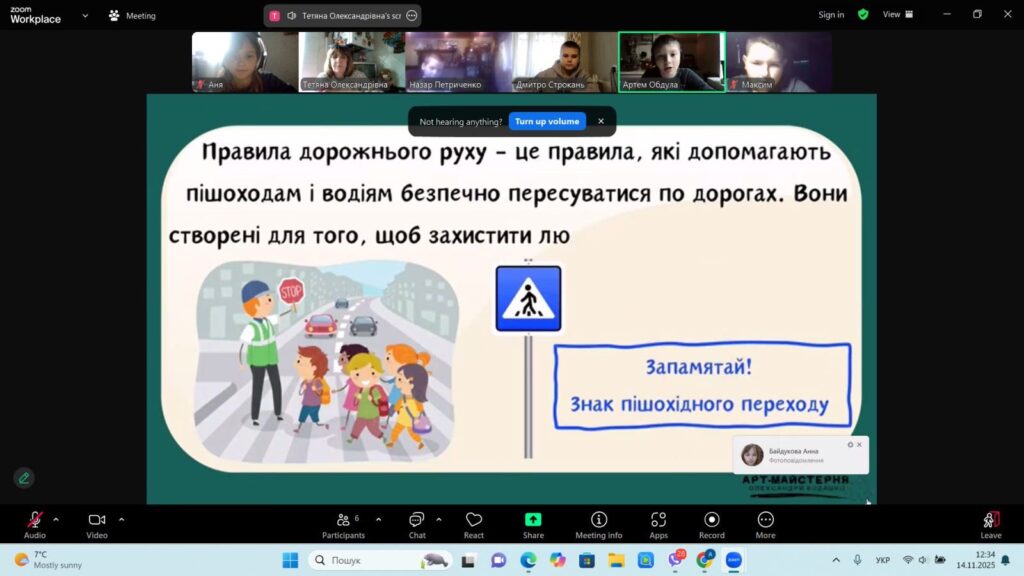Select the Тетяна Олександрівна's screen tab
The image size is (1024, 576).
(x=342, y=16)
